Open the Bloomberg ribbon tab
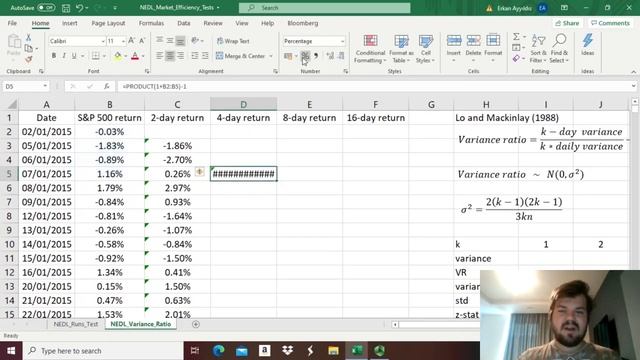The width and height of the screenshot is (640, 360). tap(303, 23)
